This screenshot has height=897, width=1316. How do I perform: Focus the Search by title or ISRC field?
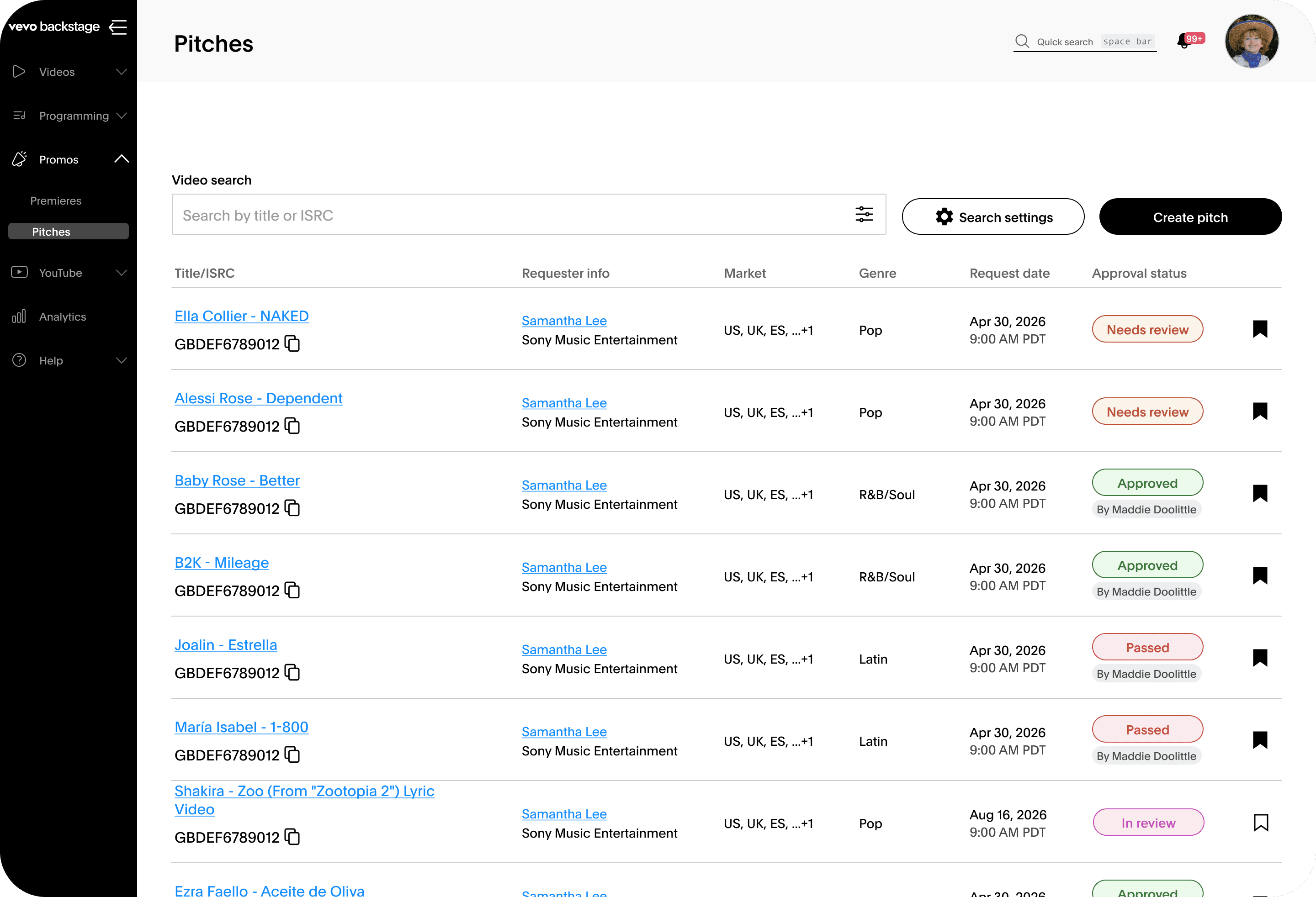coord(528,215)
